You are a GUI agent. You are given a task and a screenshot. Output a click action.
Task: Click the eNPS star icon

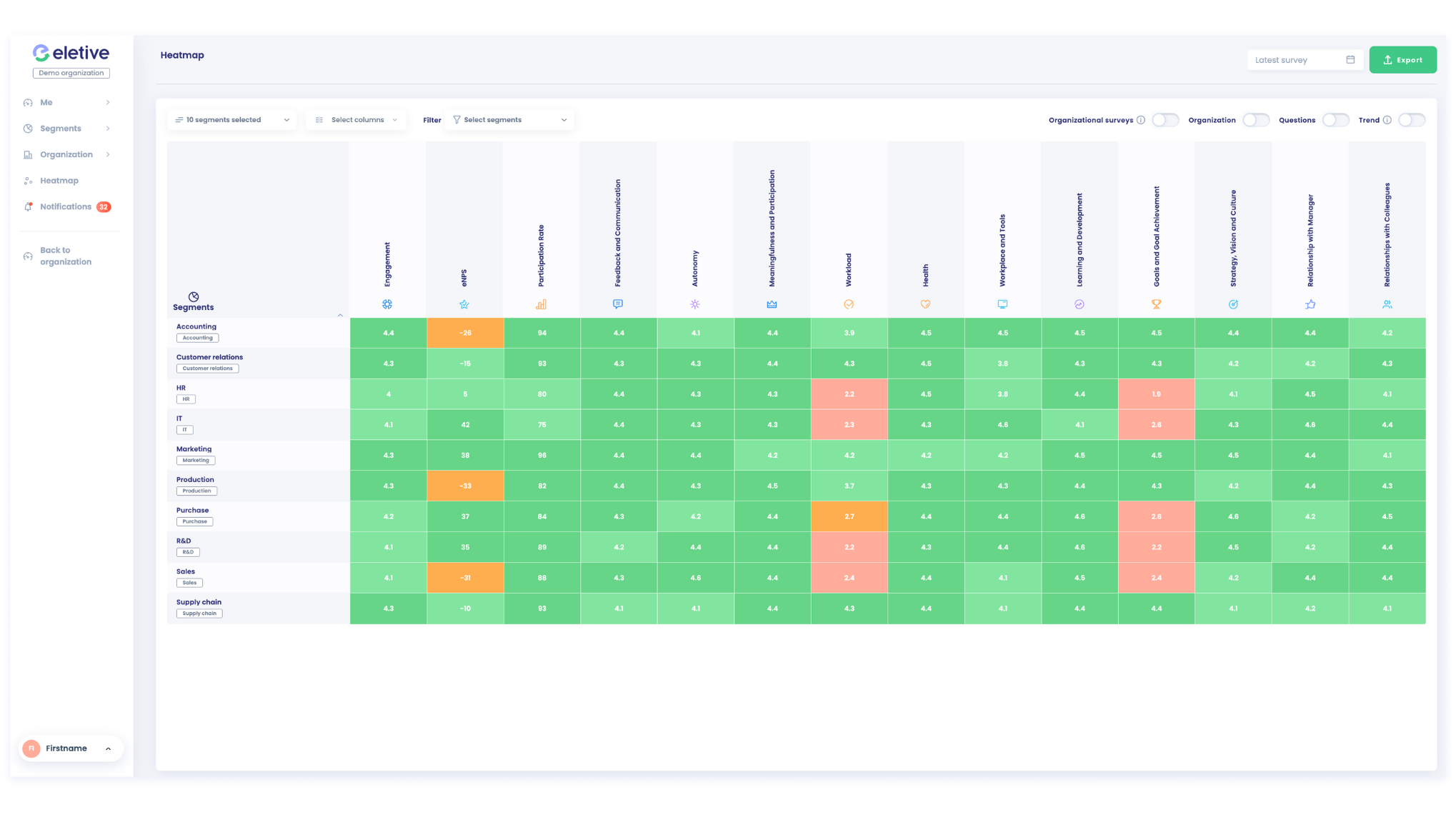pyautogui.click(x=464, y=304)
